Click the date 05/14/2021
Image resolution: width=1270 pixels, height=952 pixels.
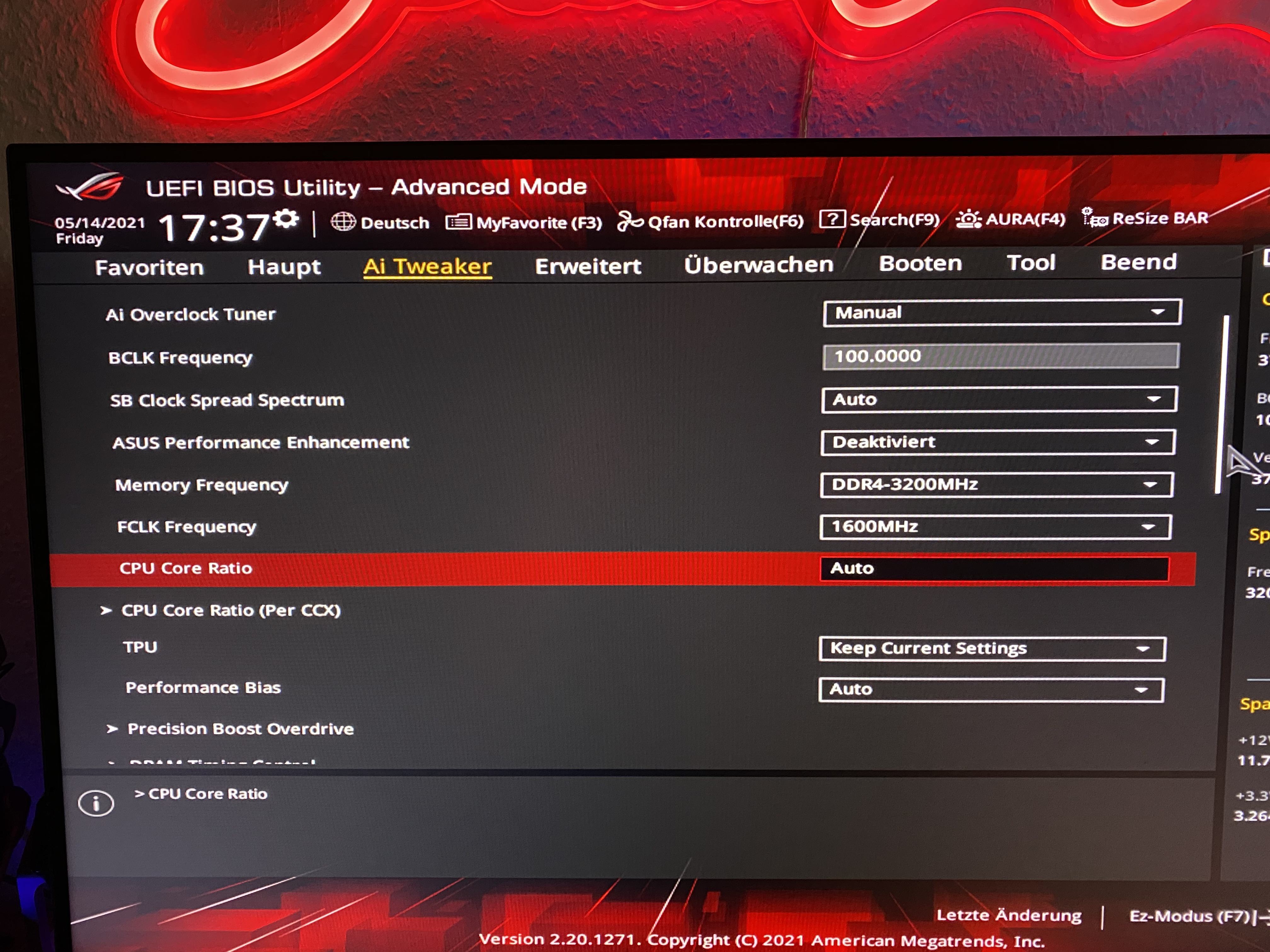point(100,222)
